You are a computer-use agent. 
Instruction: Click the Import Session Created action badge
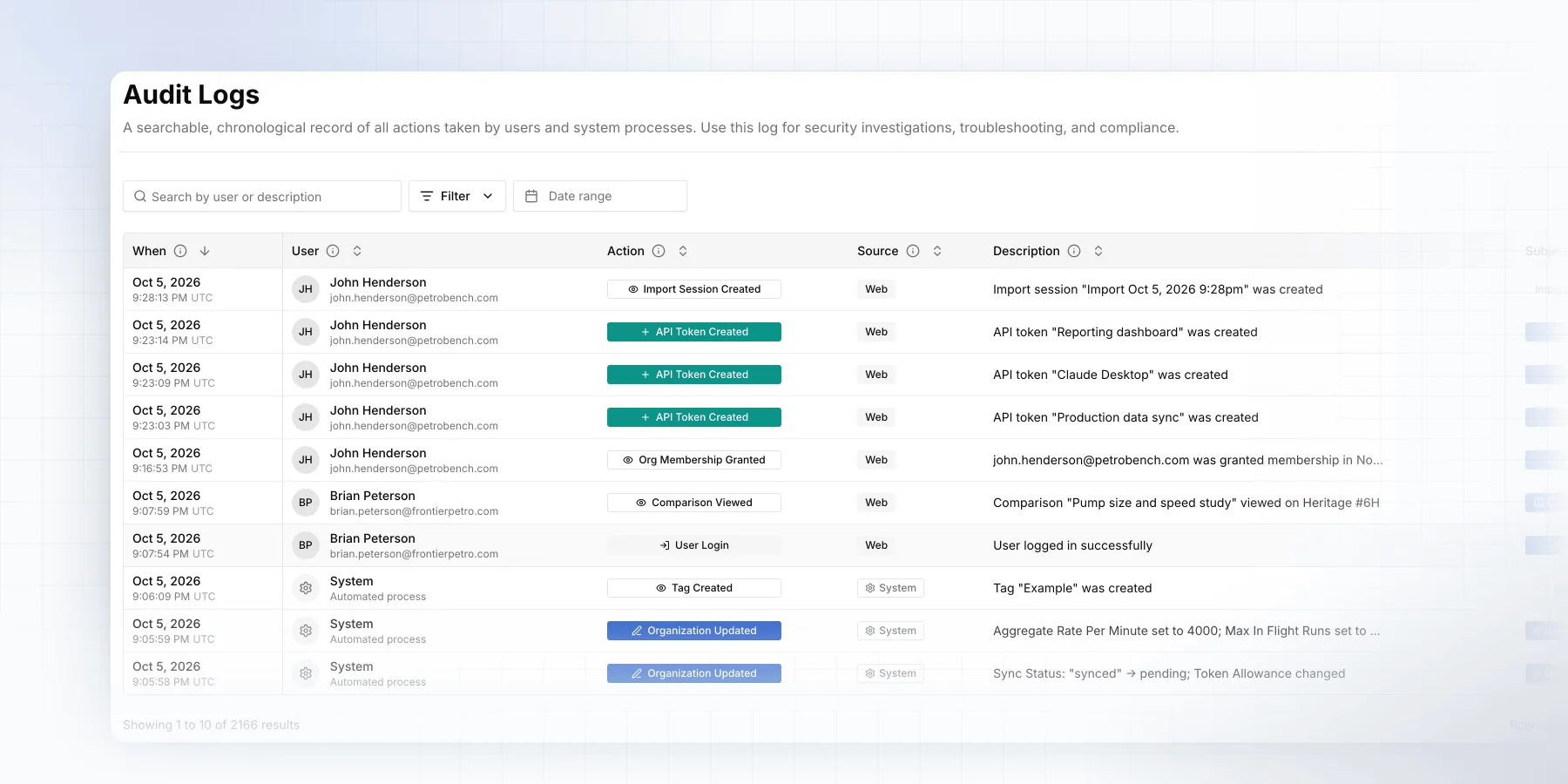(x=694, y=289)
